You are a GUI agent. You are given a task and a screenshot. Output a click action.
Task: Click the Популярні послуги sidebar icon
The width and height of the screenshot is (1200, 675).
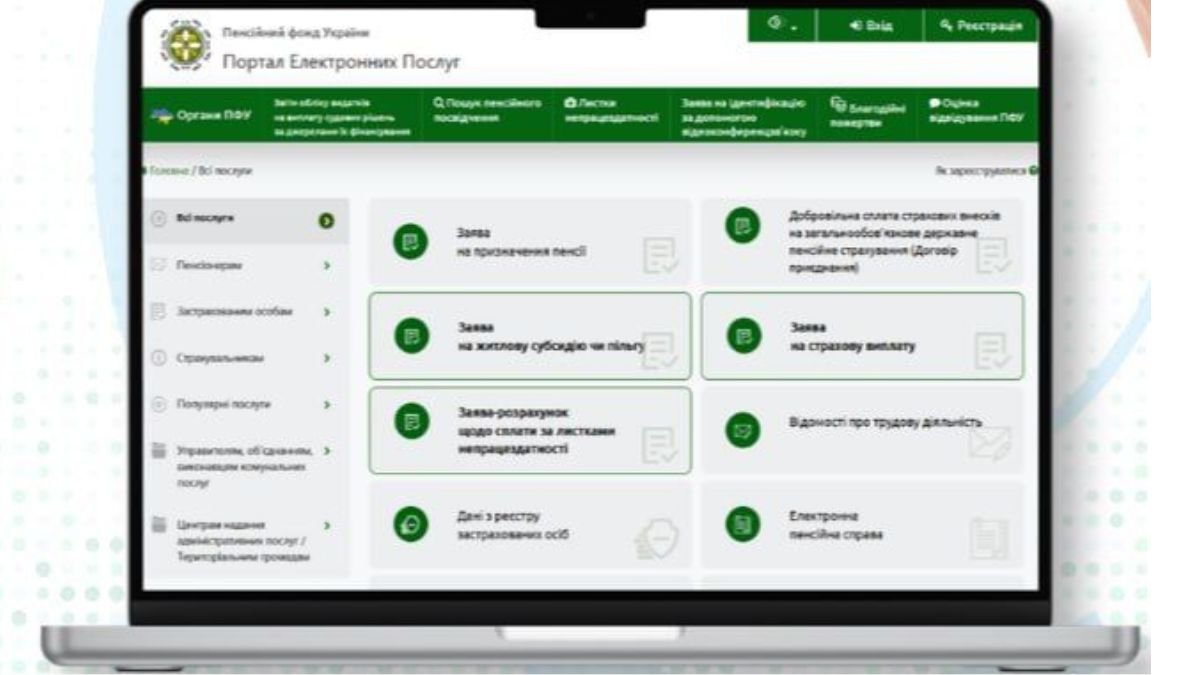click(157, 405)
